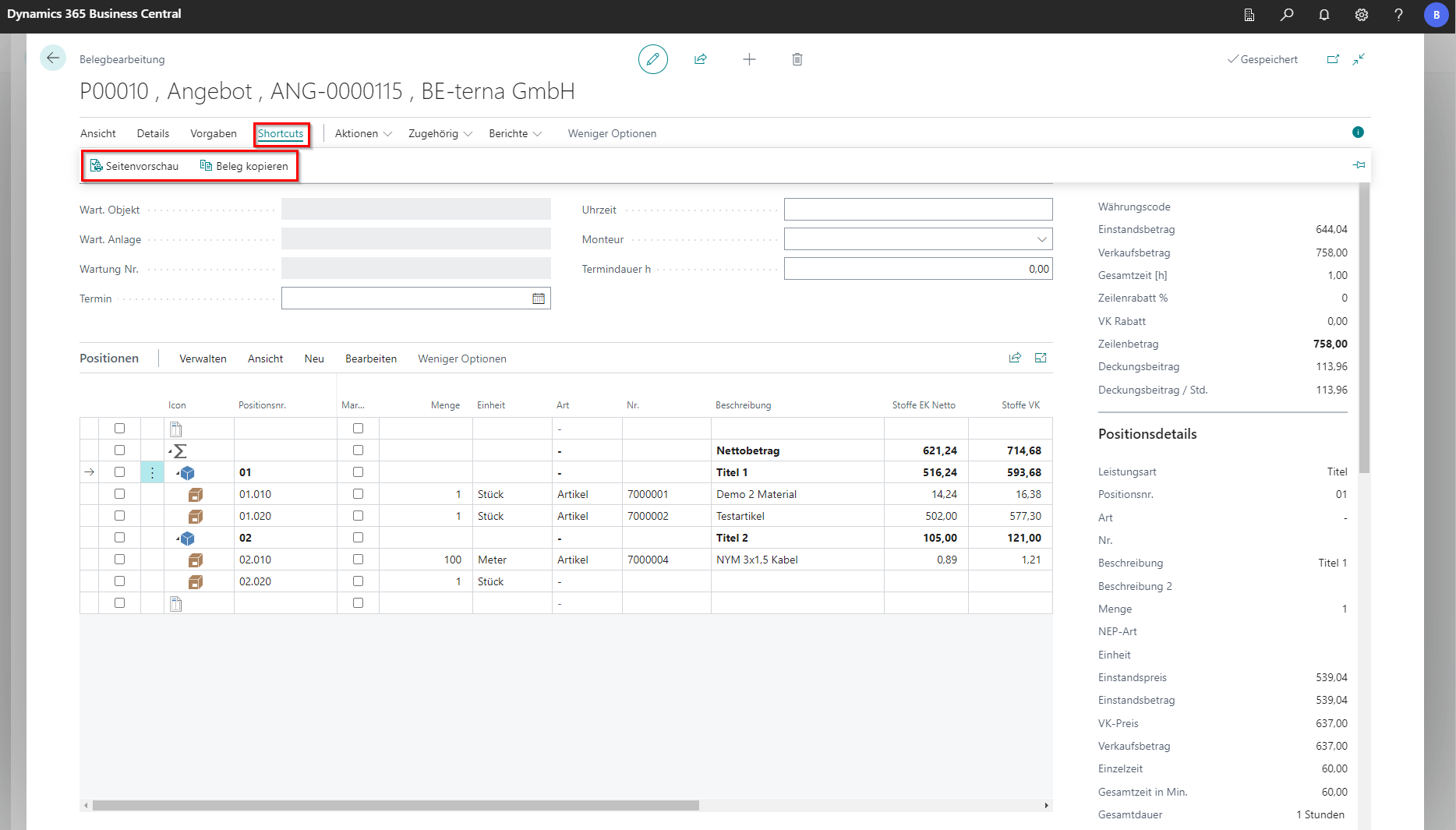Go back with the arrow button

coord(53,58)
